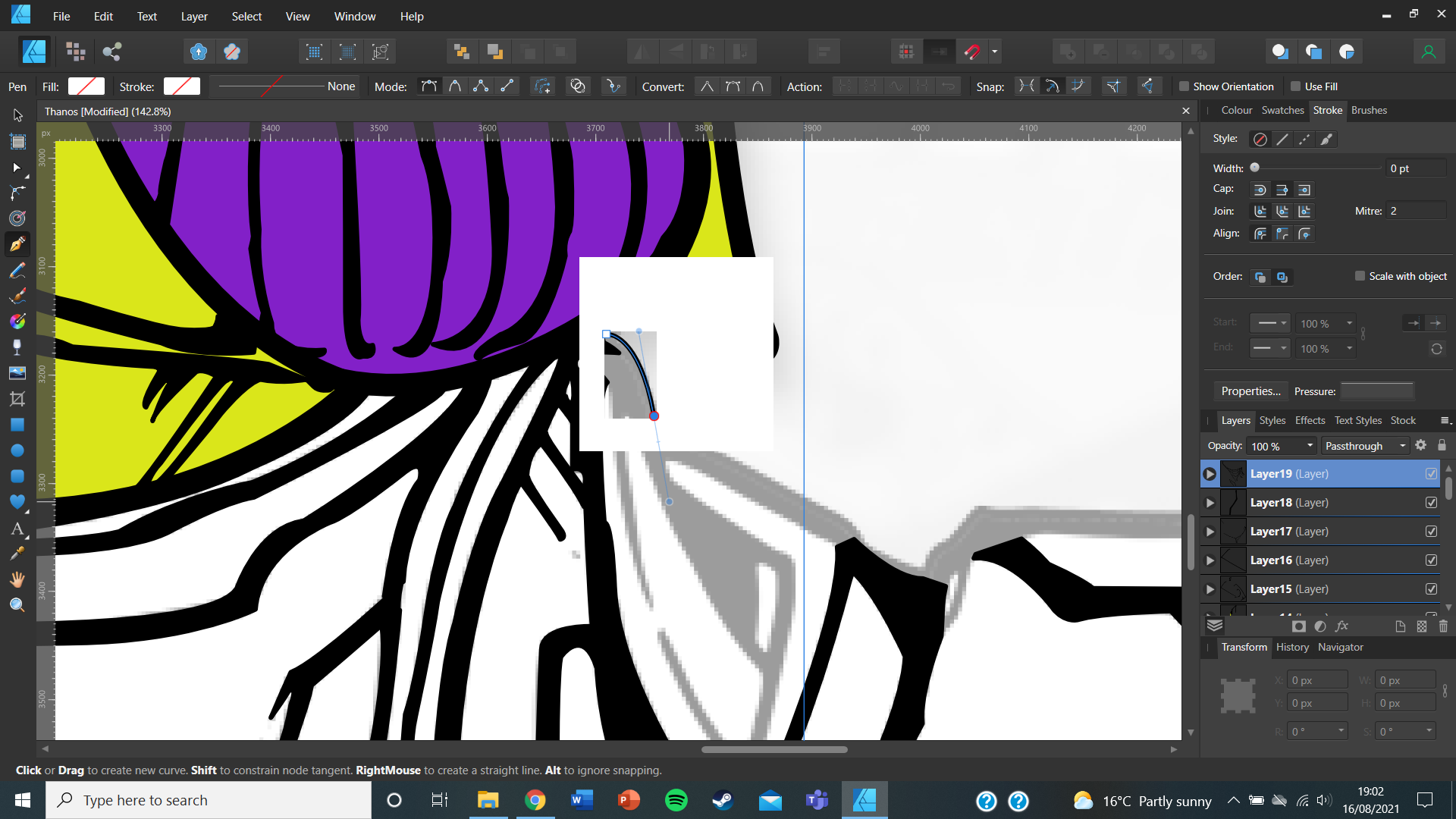Click the Fill colour swatch
The height and width of the screenshot is (819, 1456).
86,86
